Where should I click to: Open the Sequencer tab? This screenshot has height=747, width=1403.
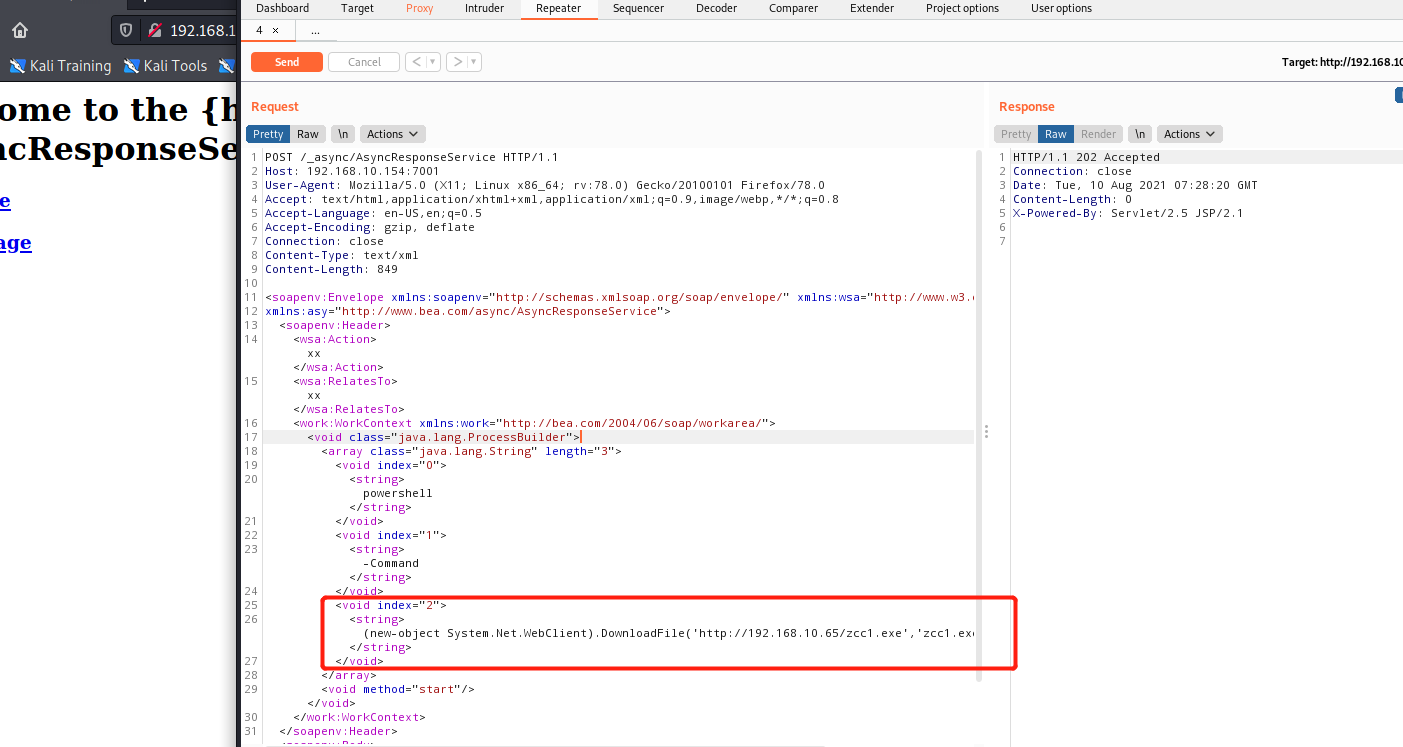[x=638, y=8]
